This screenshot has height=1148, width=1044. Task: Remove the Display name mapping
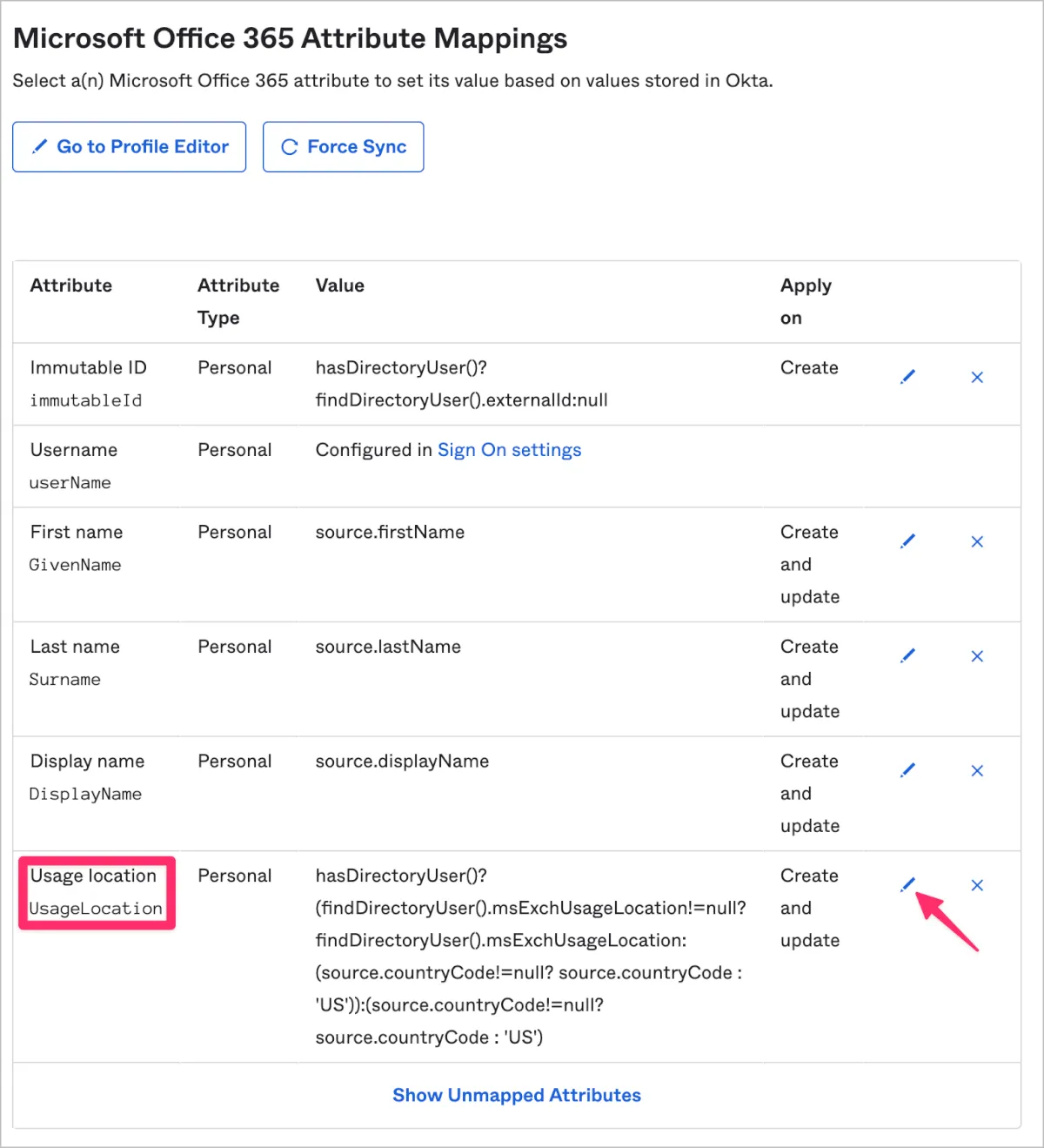coord(977,770)
